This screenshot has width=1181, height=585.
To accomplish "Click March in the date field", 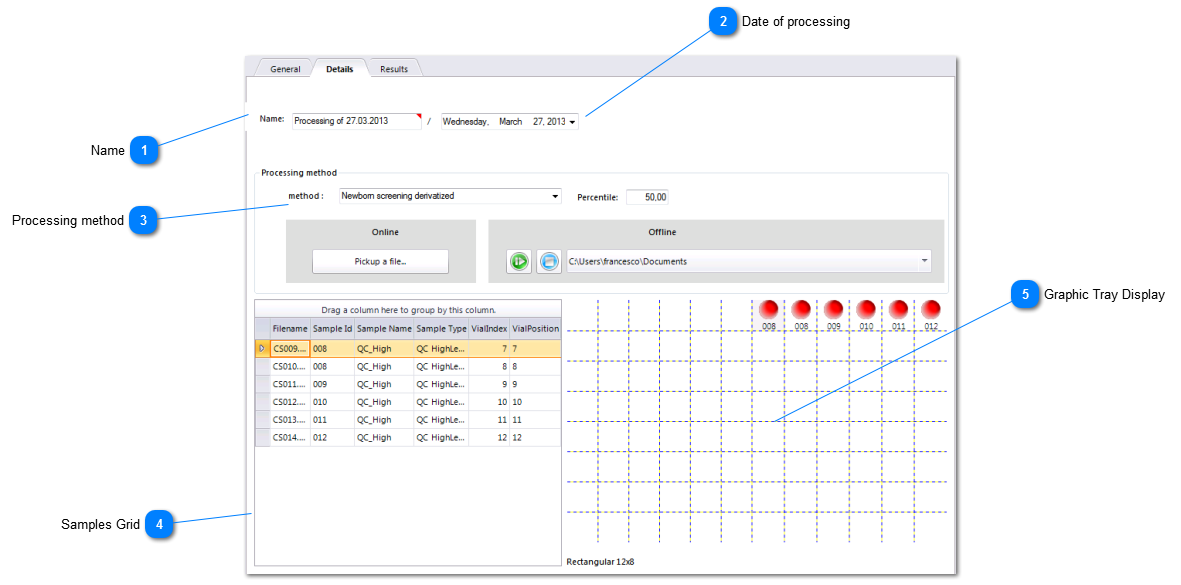I will point(511,122).
